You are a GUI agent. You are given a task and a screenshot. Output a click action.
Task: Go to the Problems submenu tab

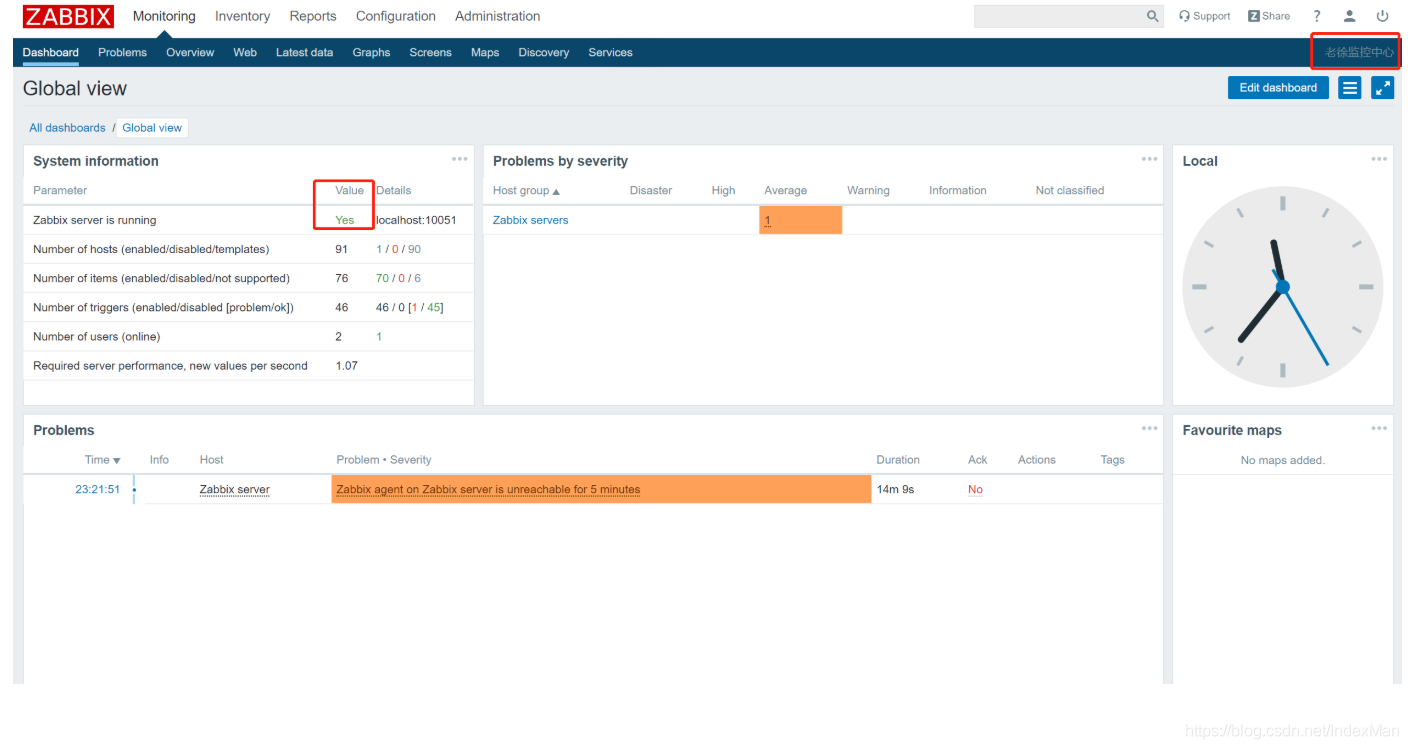tap(122, 52)
